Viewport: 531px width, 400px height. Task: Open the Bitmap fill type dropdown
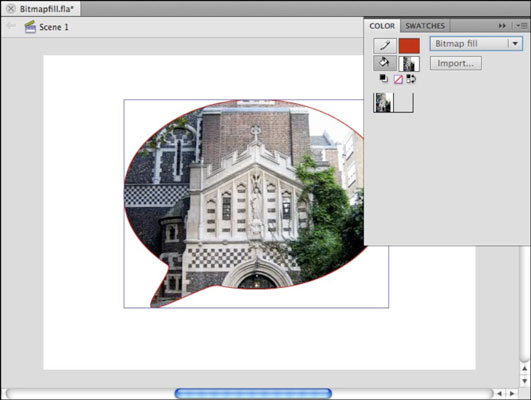476,44
